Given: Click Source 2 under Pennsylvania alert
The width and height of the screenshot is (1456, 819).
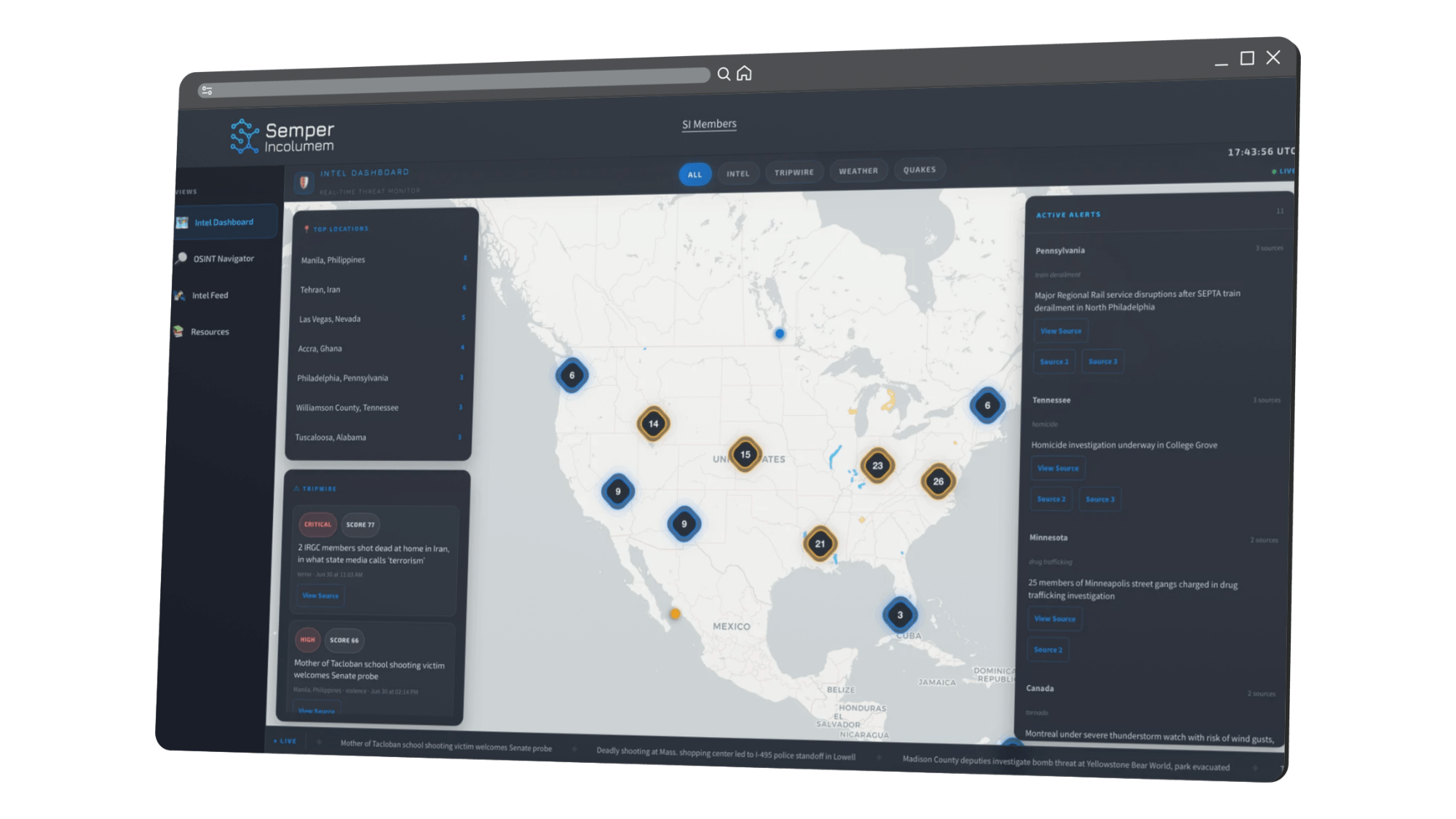Looking at the screenshot, I should pos(1054,361).
